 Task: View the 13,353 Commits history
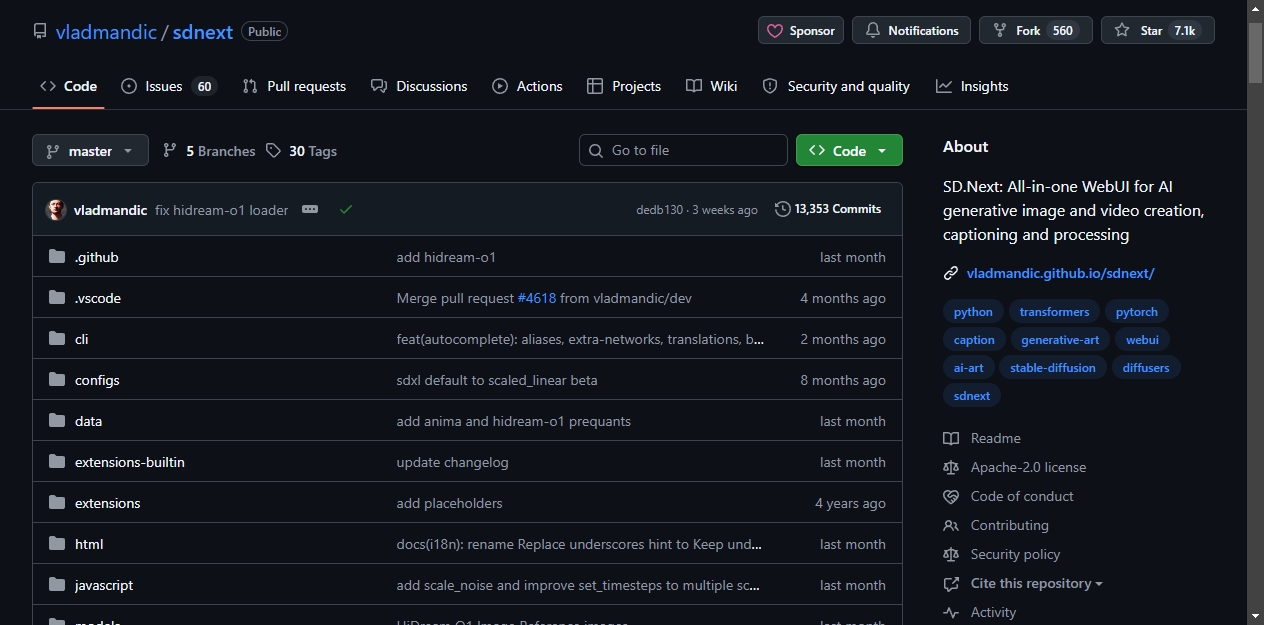point(828,209)
